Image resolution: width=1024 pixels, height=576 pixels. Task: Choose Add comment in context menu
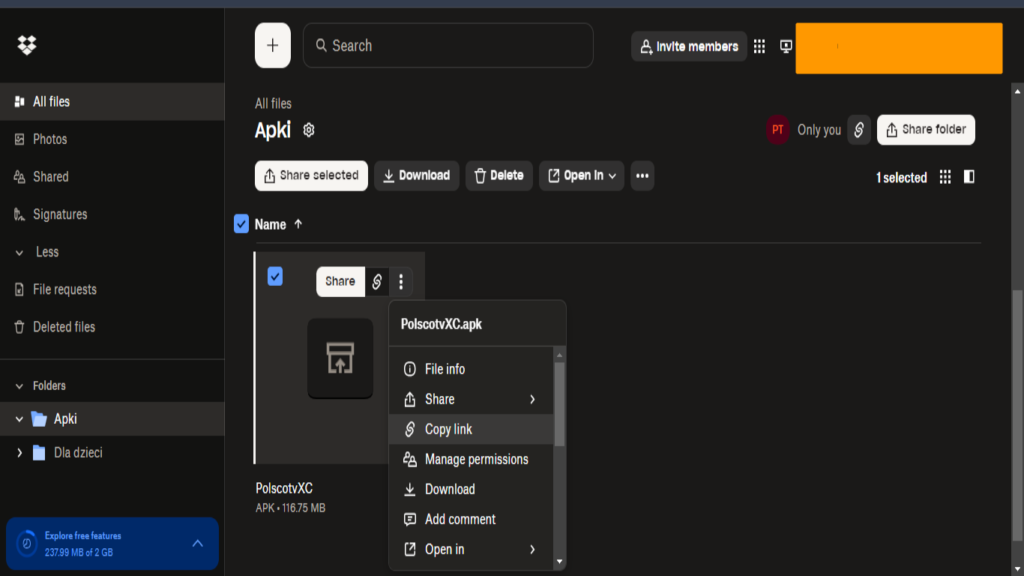471,519
